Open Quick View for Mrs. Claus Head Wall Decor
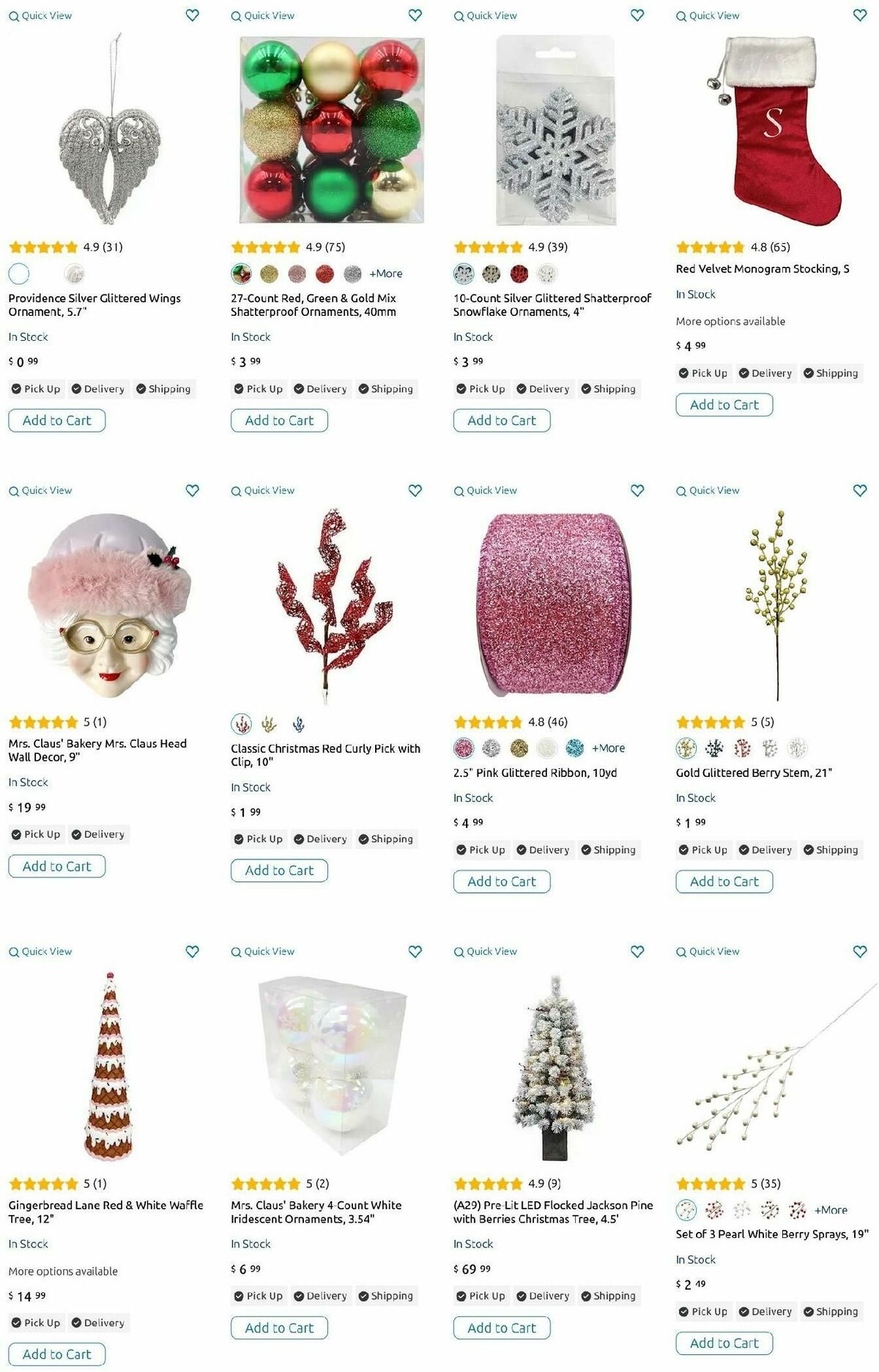 (x=40, y=490)
